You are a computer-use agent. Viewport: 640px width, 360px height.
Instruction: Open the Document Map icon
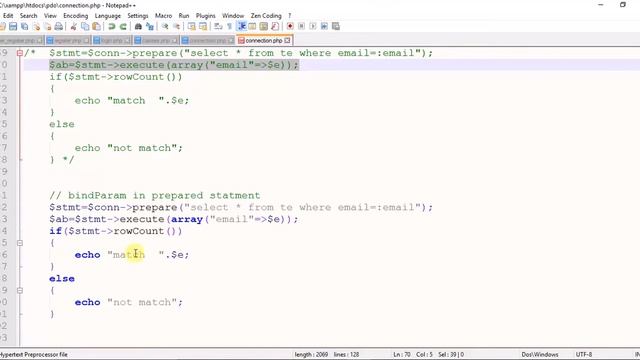(264, 27)
